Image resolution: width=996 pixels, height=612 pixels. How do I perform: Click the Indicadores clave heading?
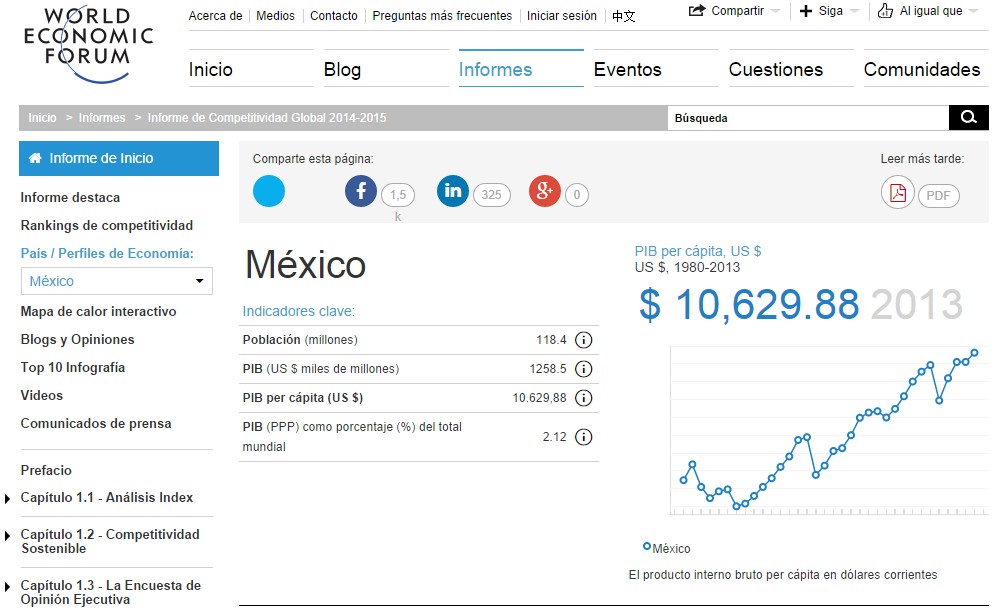299,311
